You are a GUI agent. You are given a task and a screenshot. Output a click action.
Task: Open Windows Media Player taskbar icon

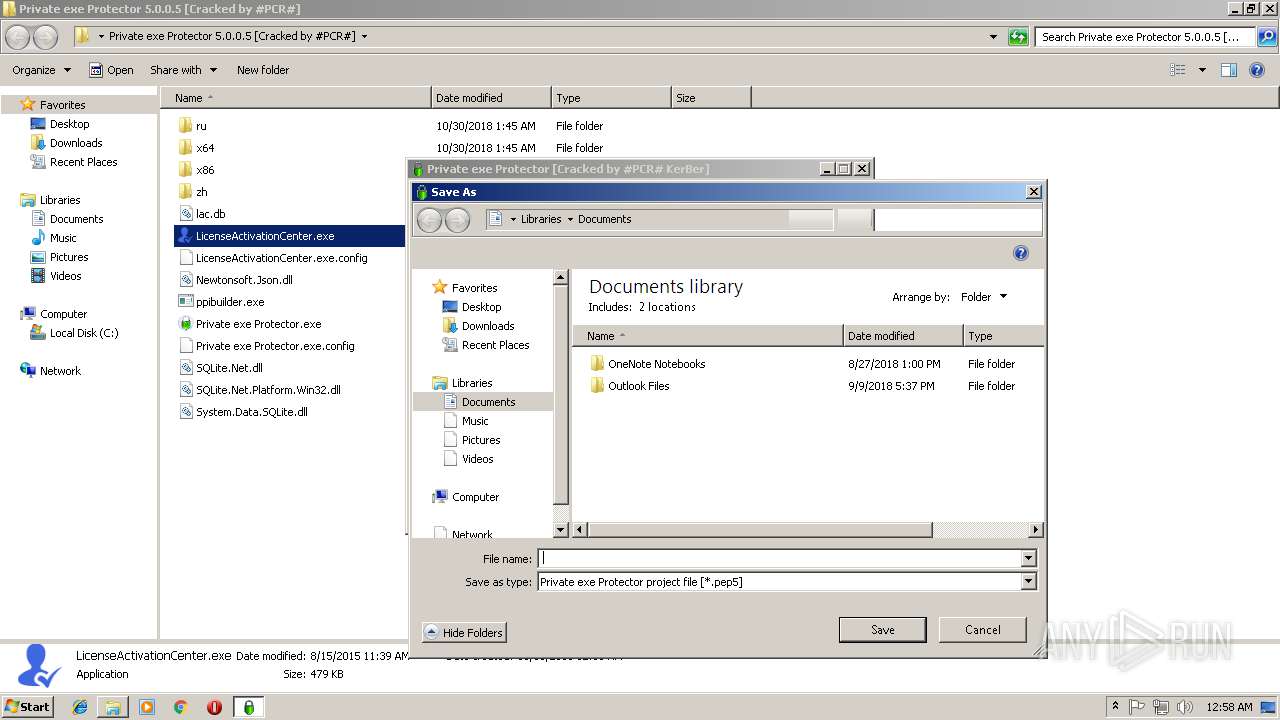click(x=147, y=707)
